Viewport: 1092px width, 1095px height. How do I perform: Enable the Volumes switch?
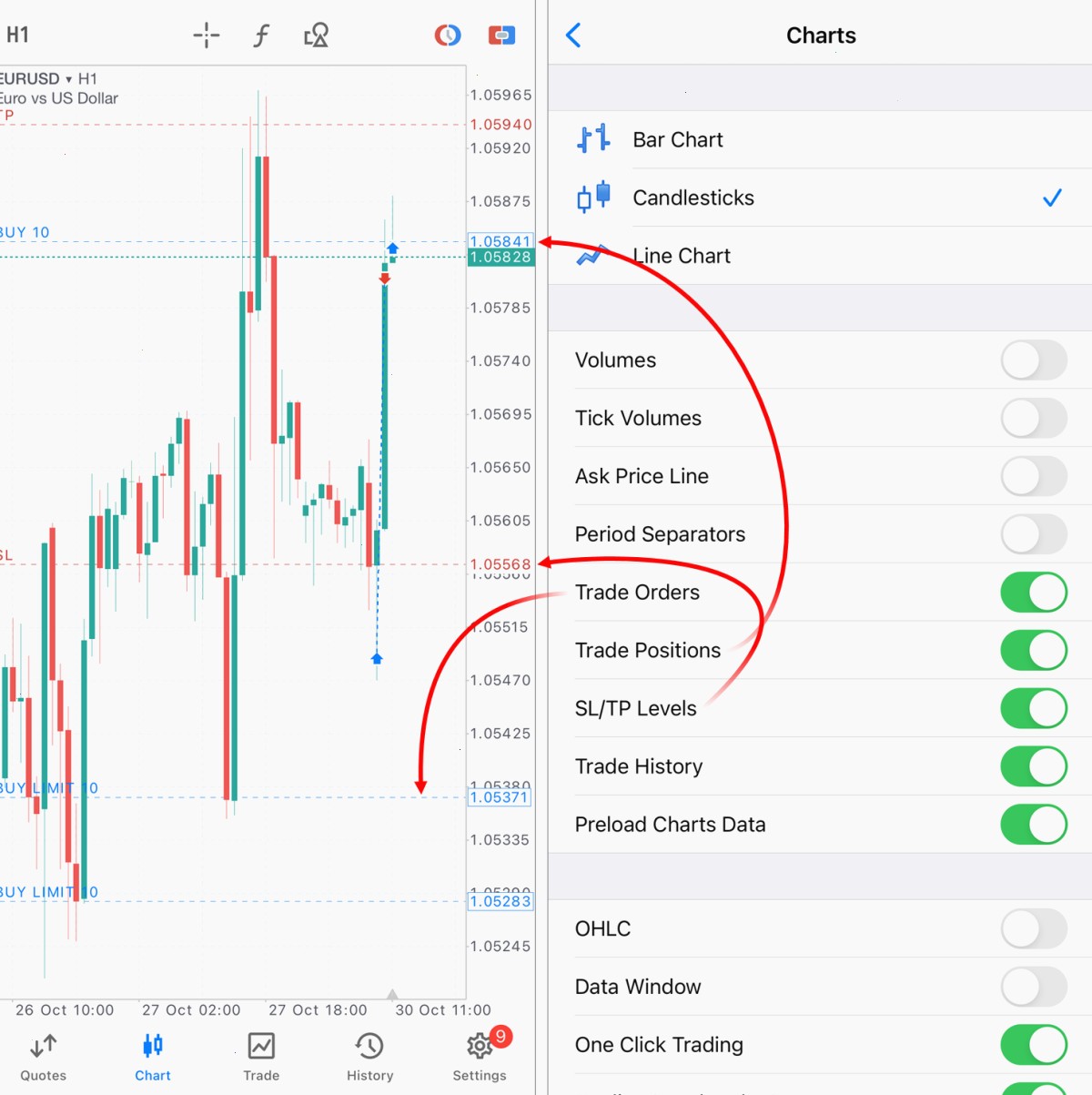tap(1034, 360)
